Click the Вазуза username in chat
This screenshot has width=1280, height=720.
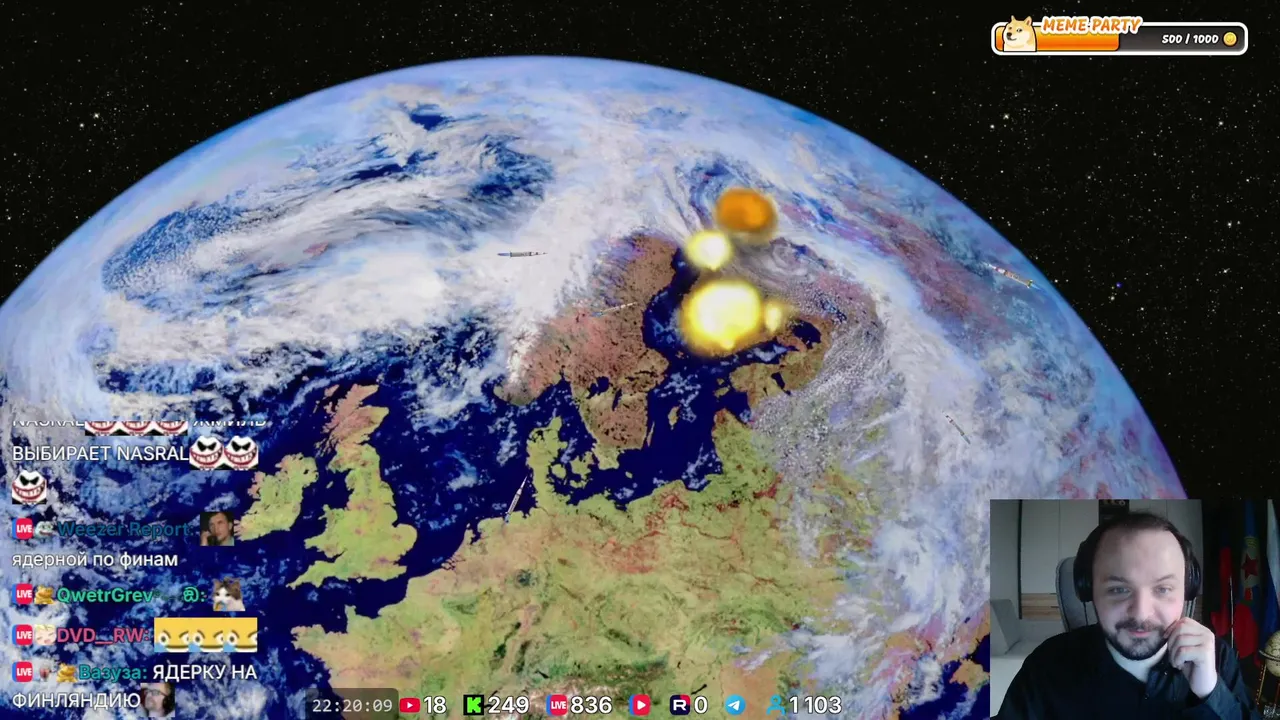(113, 672)
